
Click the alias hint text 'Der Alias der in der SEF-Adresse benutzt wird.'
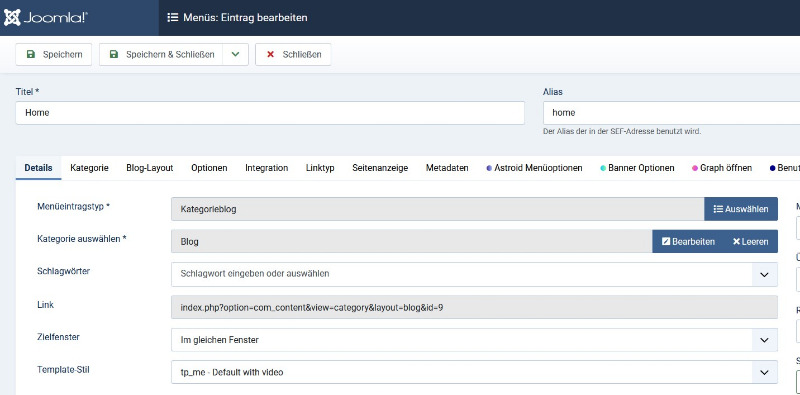[x=622, y=132]
